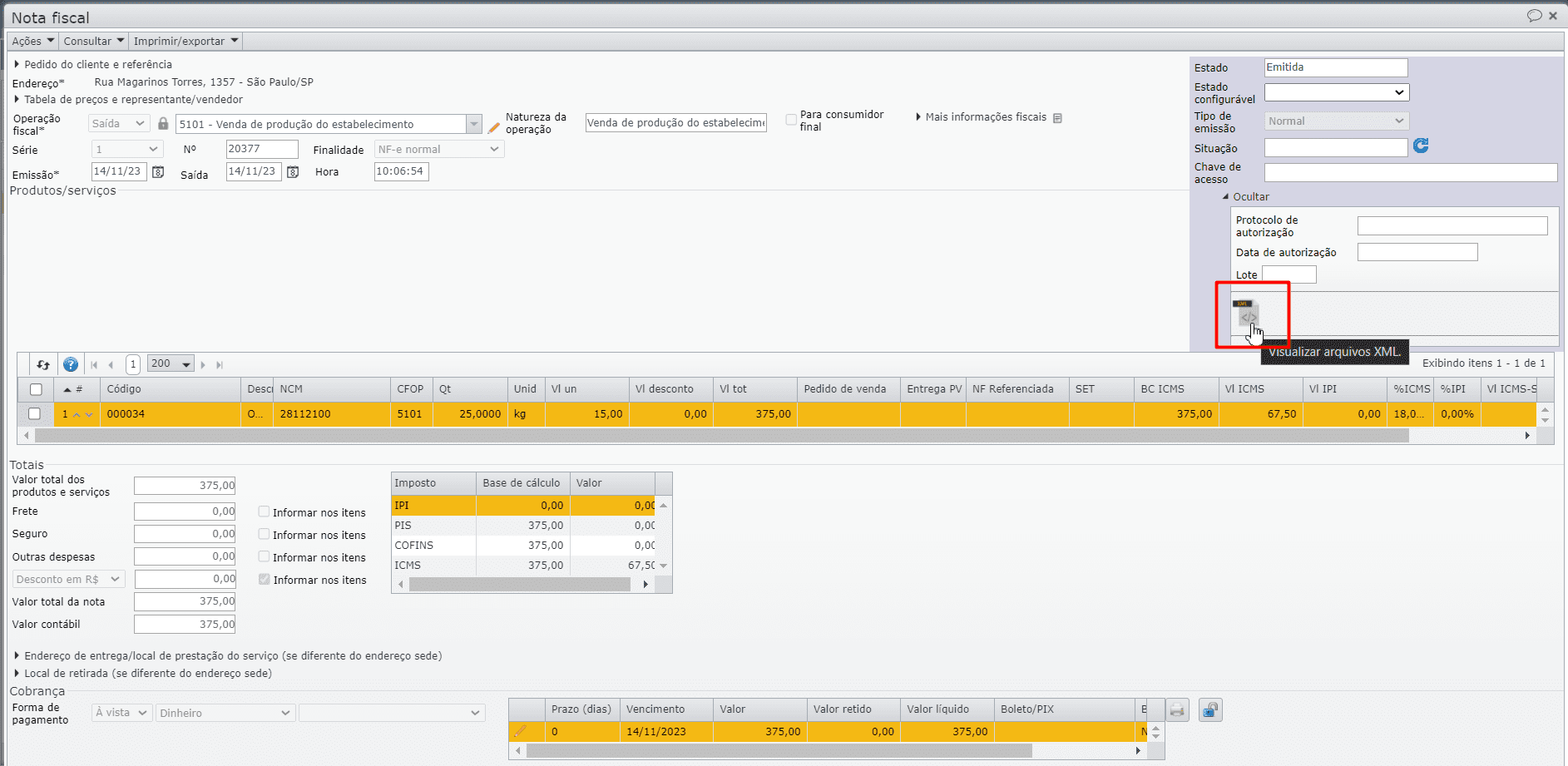Enable the Para consumidor final checkbox
The height and width of the screenshot is (766, 1568).
pyautogui.click(x=791, y=120)
